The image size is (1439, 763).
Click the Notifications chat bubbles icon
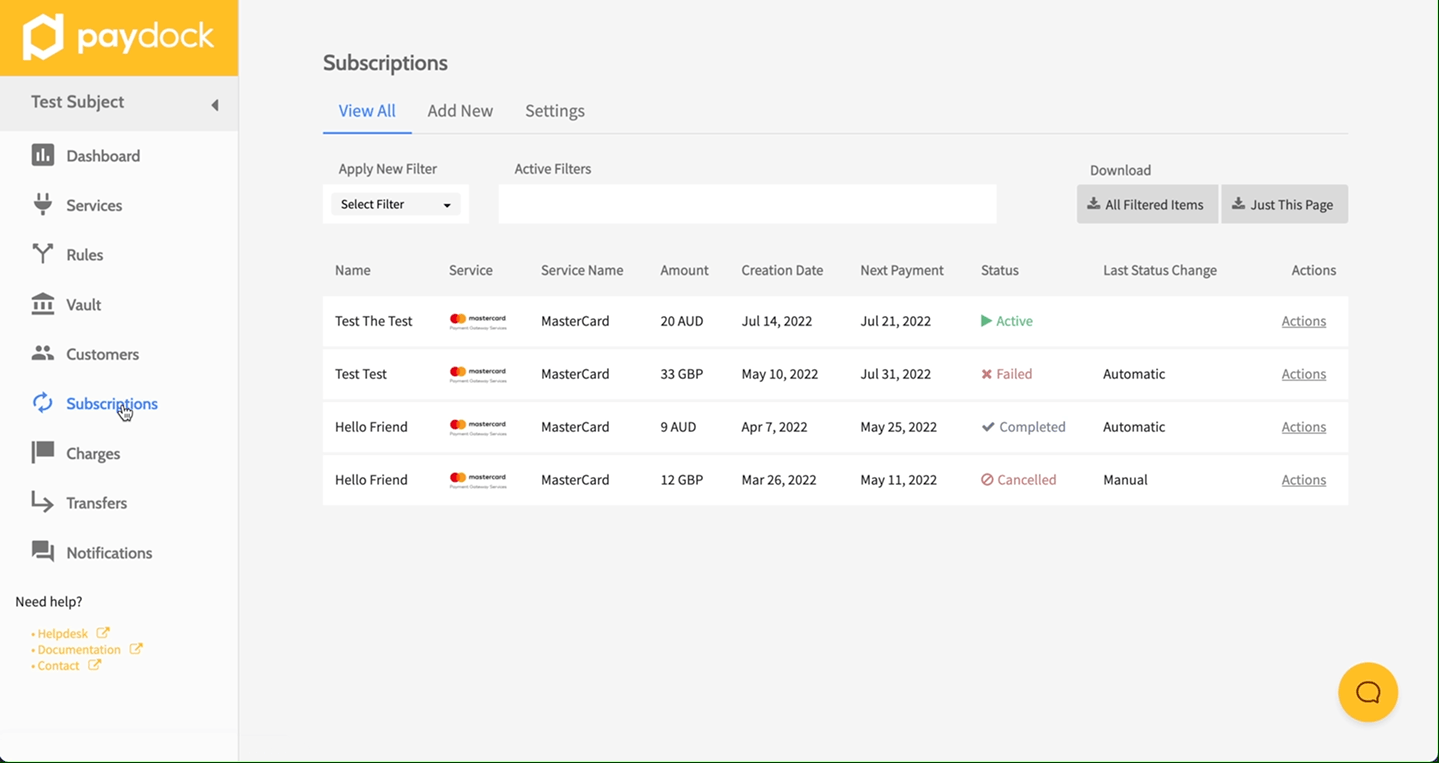coord(42,552)
